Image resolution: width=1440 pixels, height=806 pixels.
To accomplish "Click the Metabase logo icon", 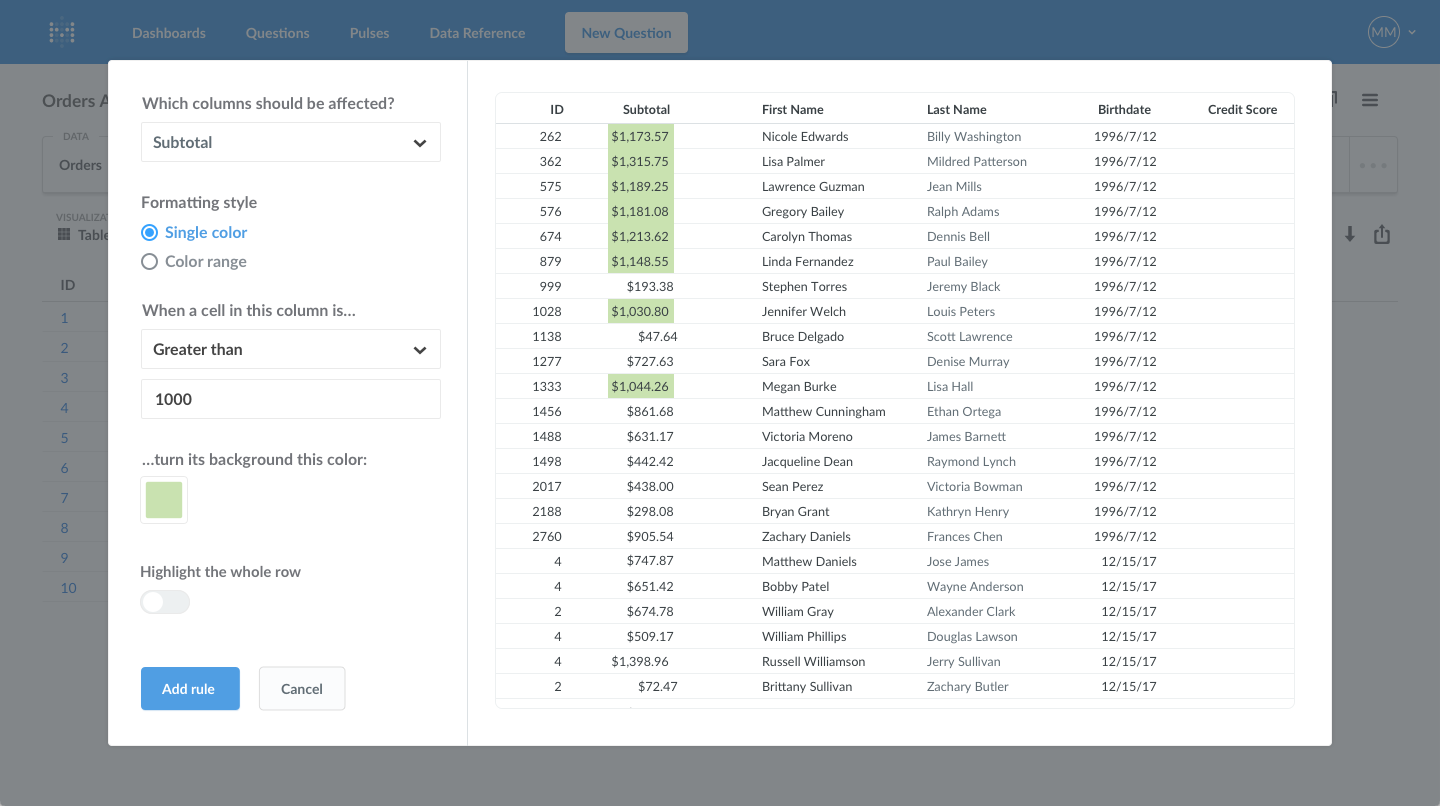I will pyautogui.click(x=61, y=32).
